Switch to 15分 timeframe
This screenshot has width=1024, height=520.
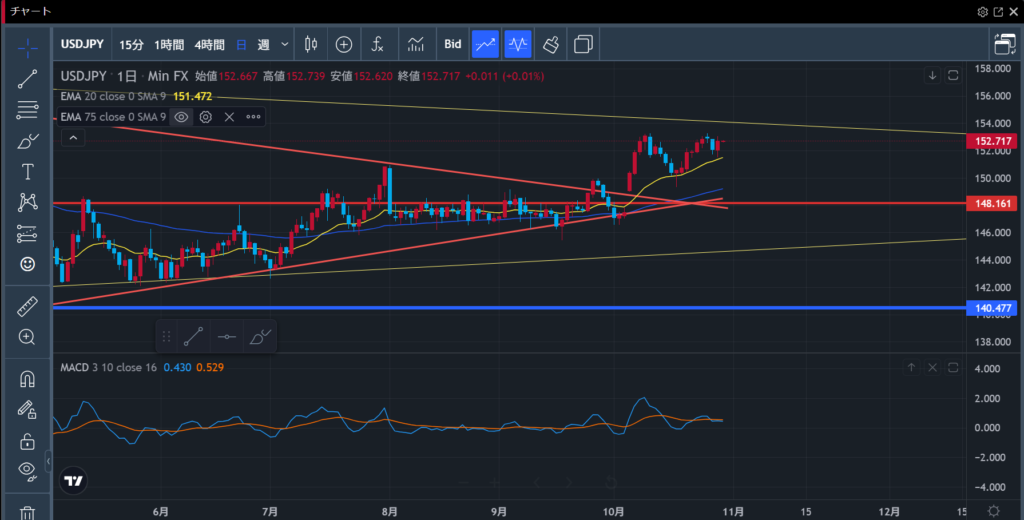point(131,44)
